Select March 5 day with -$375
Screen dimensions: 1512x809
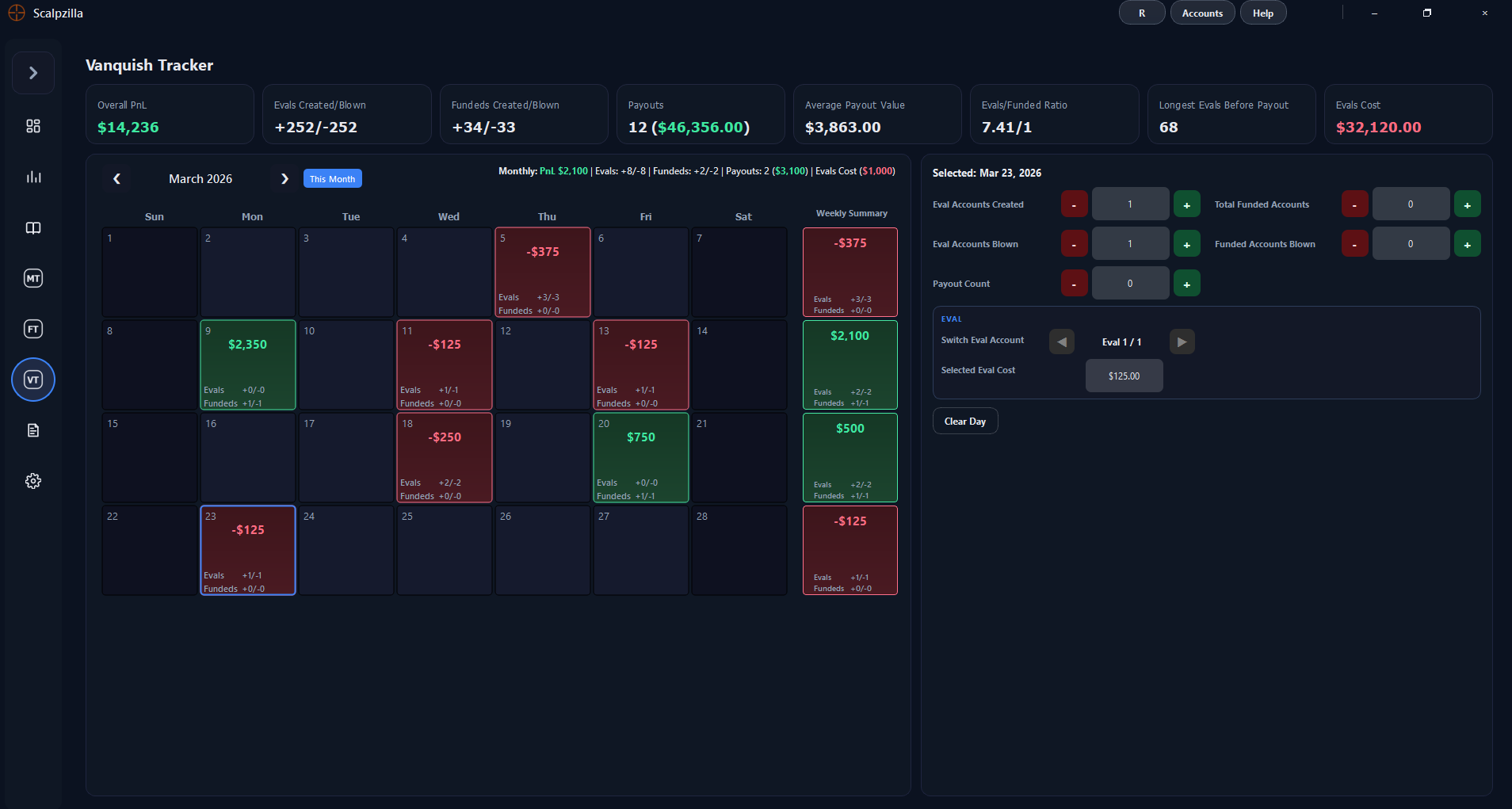click(x=543, y=273)
